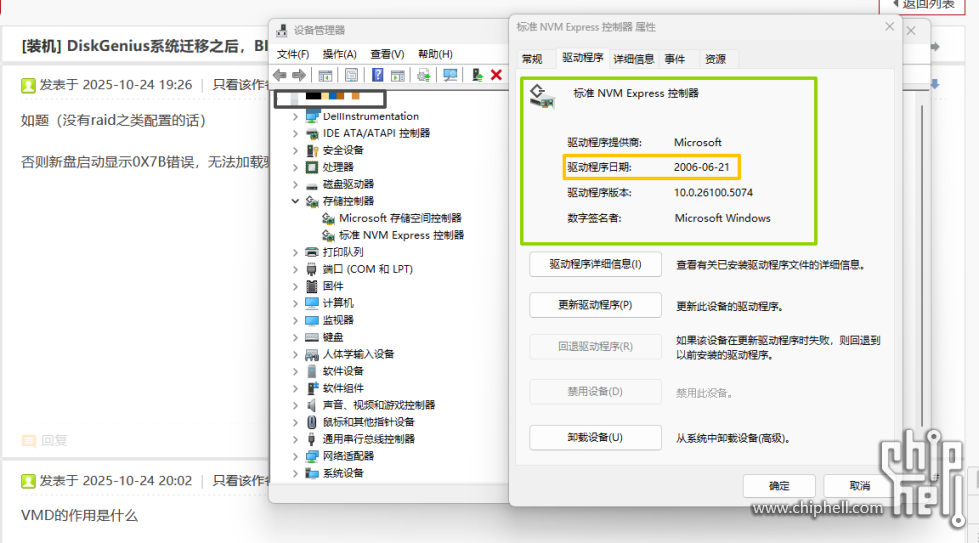Switch to the 常规 tab
The height and width of the screenshot is (543, 979).
tap(532, 59)
